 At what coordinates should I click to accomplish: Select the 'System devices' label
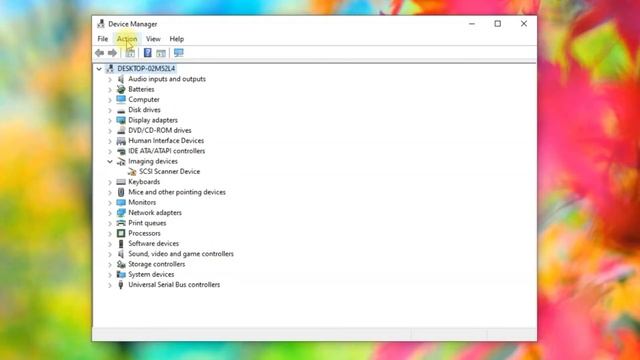pyautogui.click(x=151, y=274)
